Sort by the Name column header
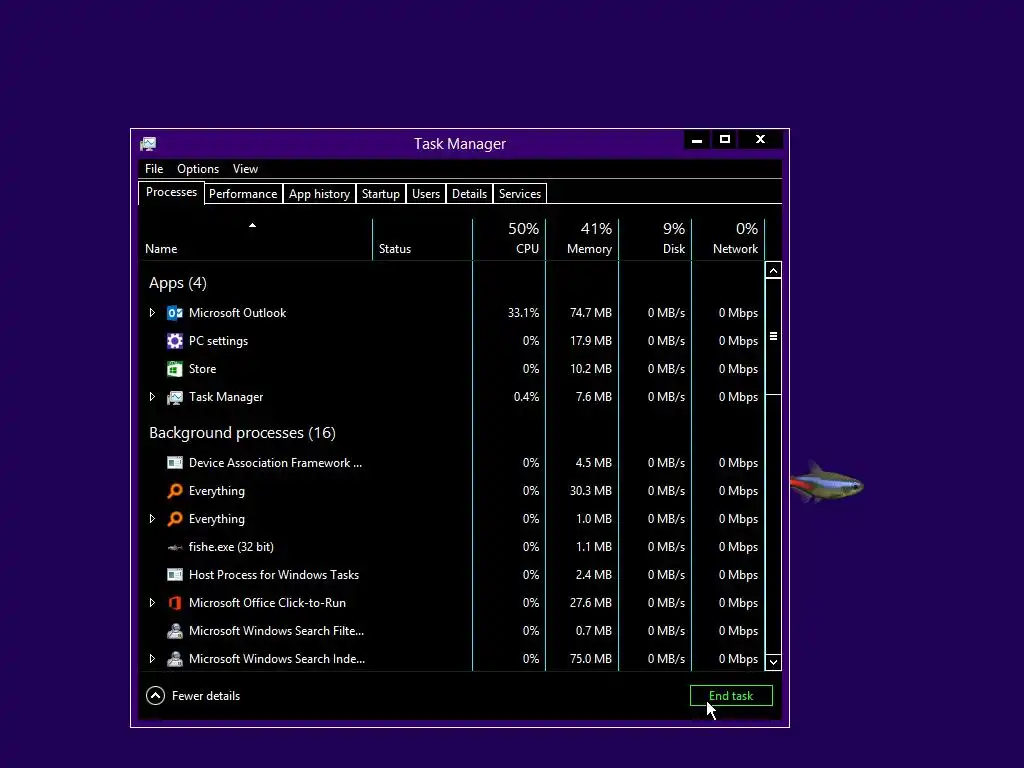 [x=255, y=239]
